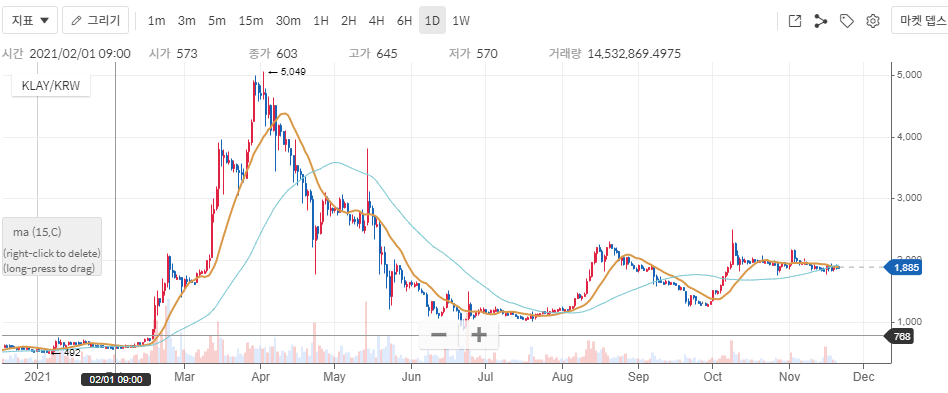Click the 저가 570 low value
The width and height of the screenshot is (948, 393).
(x=473, y=54)
